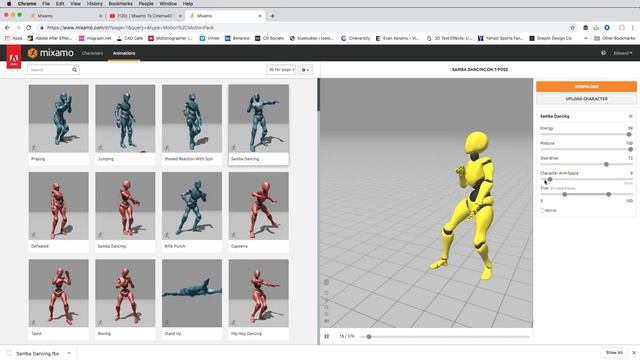Click the search magnifier icon
The image size is (640, 360).
tap(74, 70)
